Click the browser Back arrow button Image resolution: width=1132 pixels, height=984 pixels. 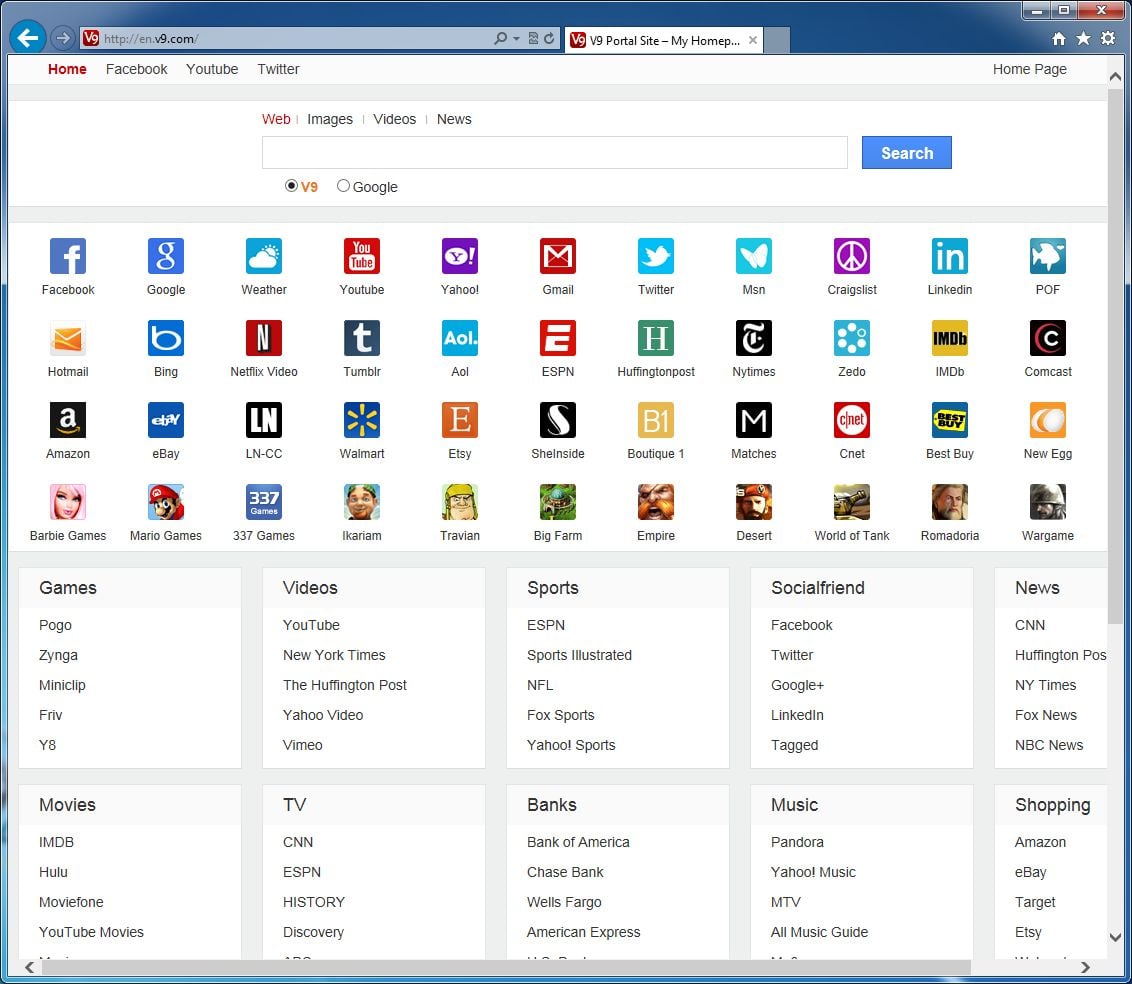(x=28, y=39)
